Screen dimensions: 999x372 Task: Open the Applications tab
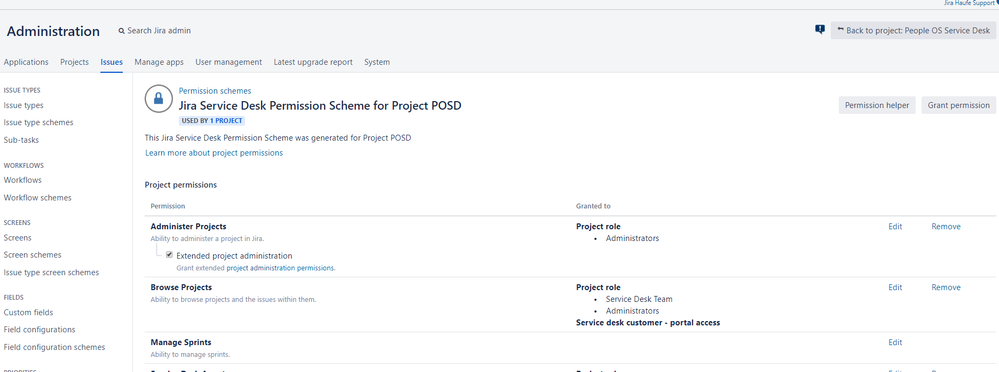(26, 62)
